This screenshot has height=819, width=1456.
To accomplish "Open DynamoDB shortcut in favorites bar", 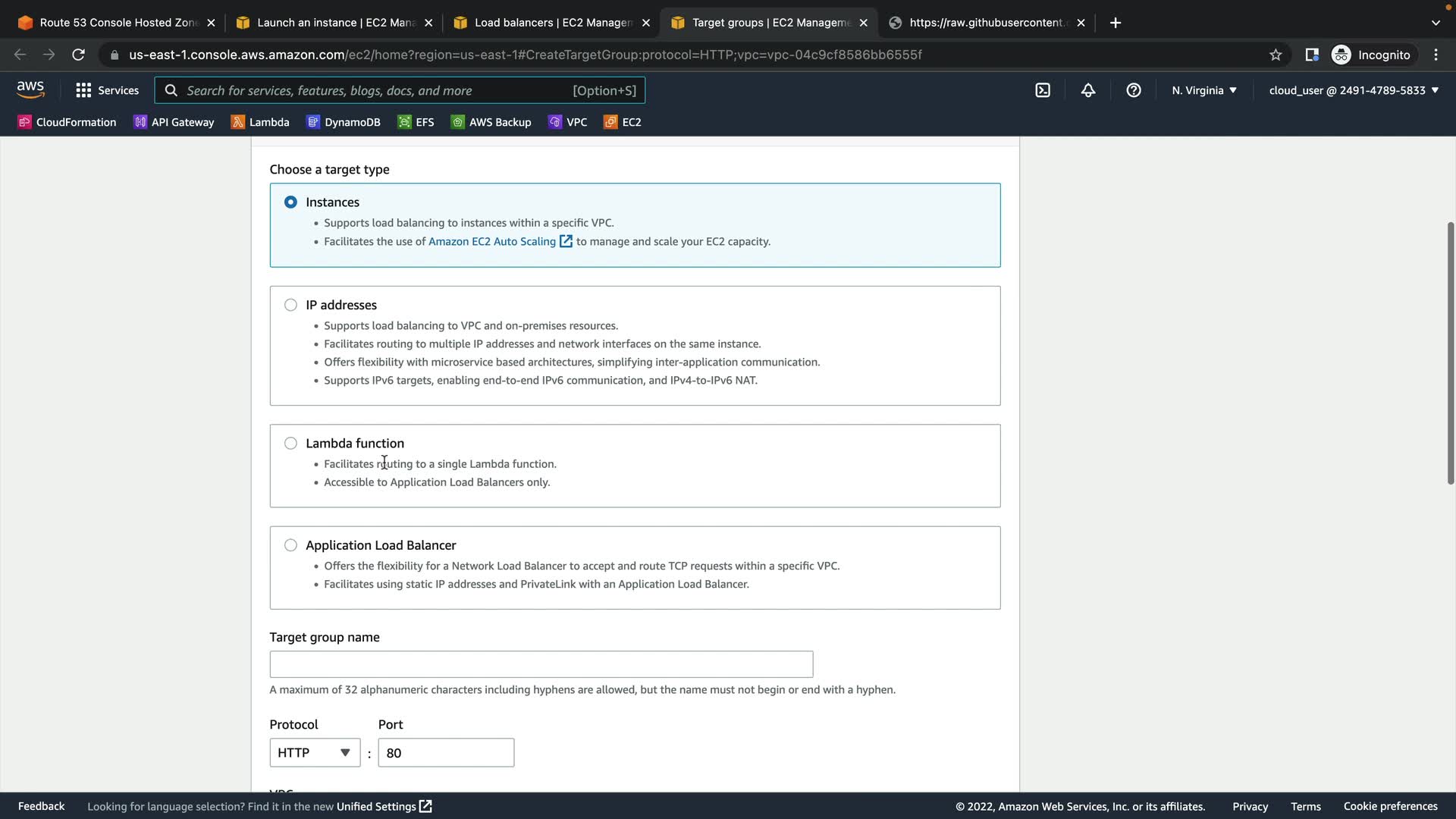I will pos(343,122).
